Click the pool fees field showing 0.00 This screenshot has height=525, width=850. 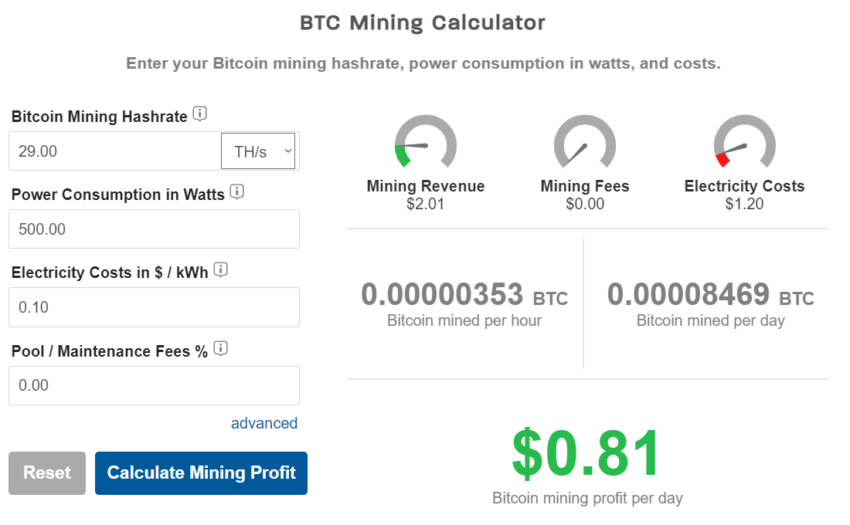(x=154, y=386)
